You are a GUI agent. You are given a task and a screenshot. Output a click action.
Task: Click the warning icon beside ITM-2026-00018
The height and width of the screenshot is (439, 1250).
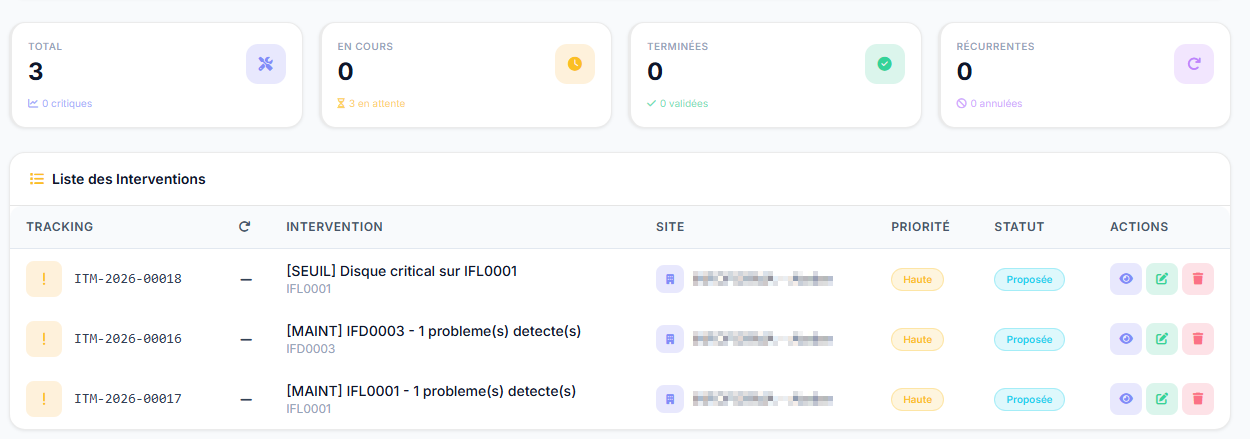tap(44, 279)
